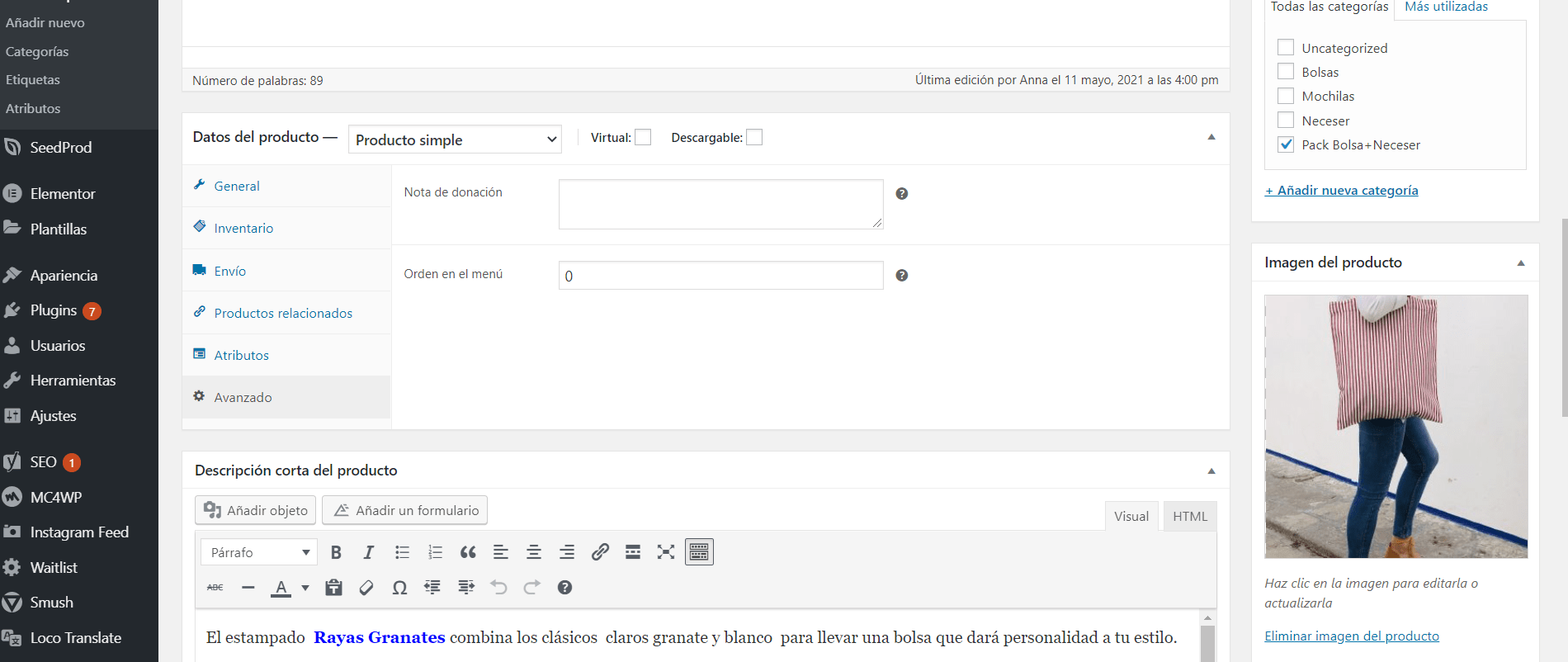Click the text color button
1568x662 pixels.
click(281, 588)
